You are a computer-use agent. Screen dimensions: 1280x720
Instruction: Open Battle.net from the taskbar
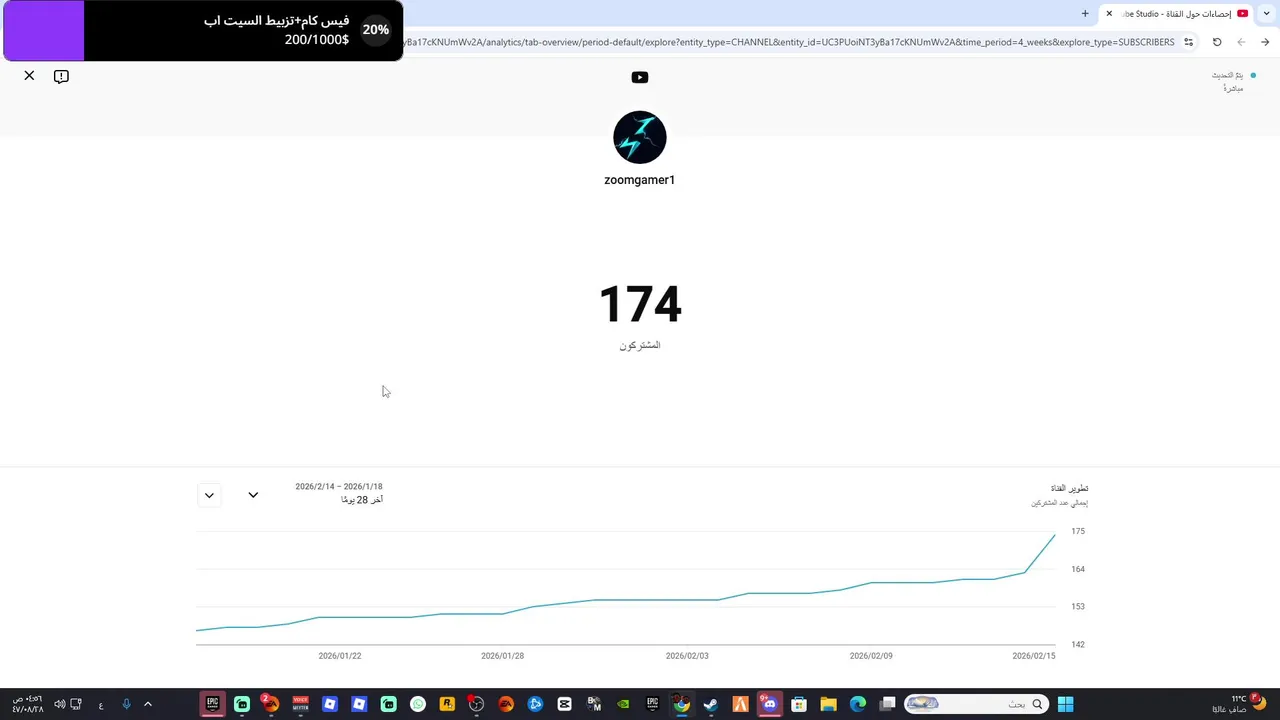[x=535, y=704]
